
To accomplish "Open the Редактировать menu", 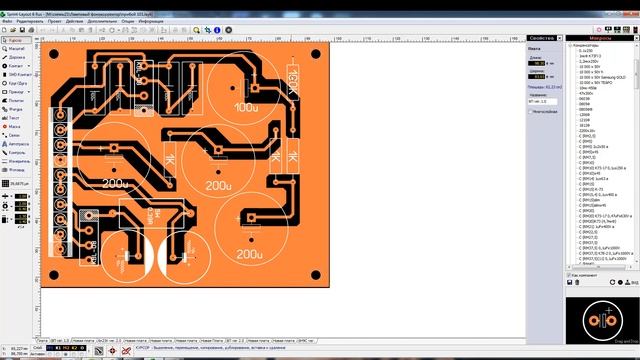I will point(30,21).
